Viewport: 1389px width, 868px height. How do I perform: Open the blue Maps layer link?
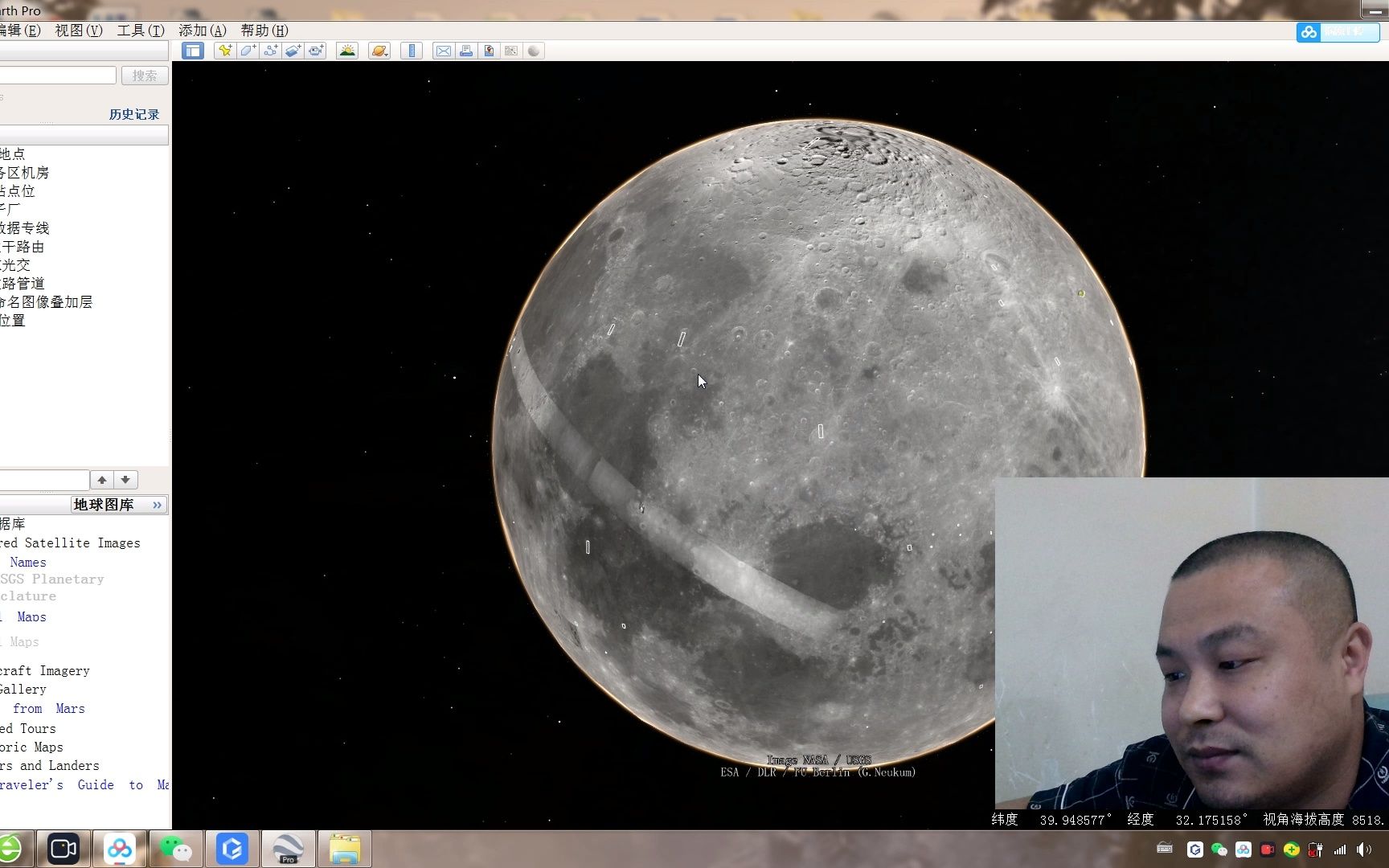31,617
